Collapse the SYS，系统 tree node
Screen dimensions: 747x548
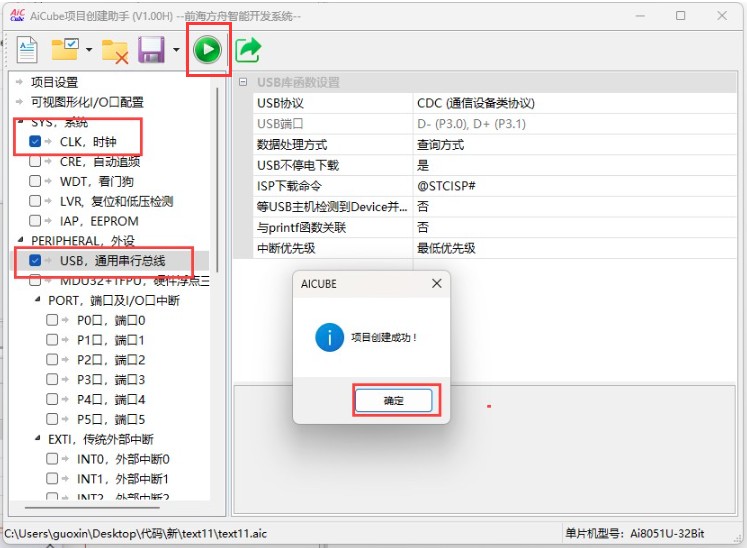point(20,122)
